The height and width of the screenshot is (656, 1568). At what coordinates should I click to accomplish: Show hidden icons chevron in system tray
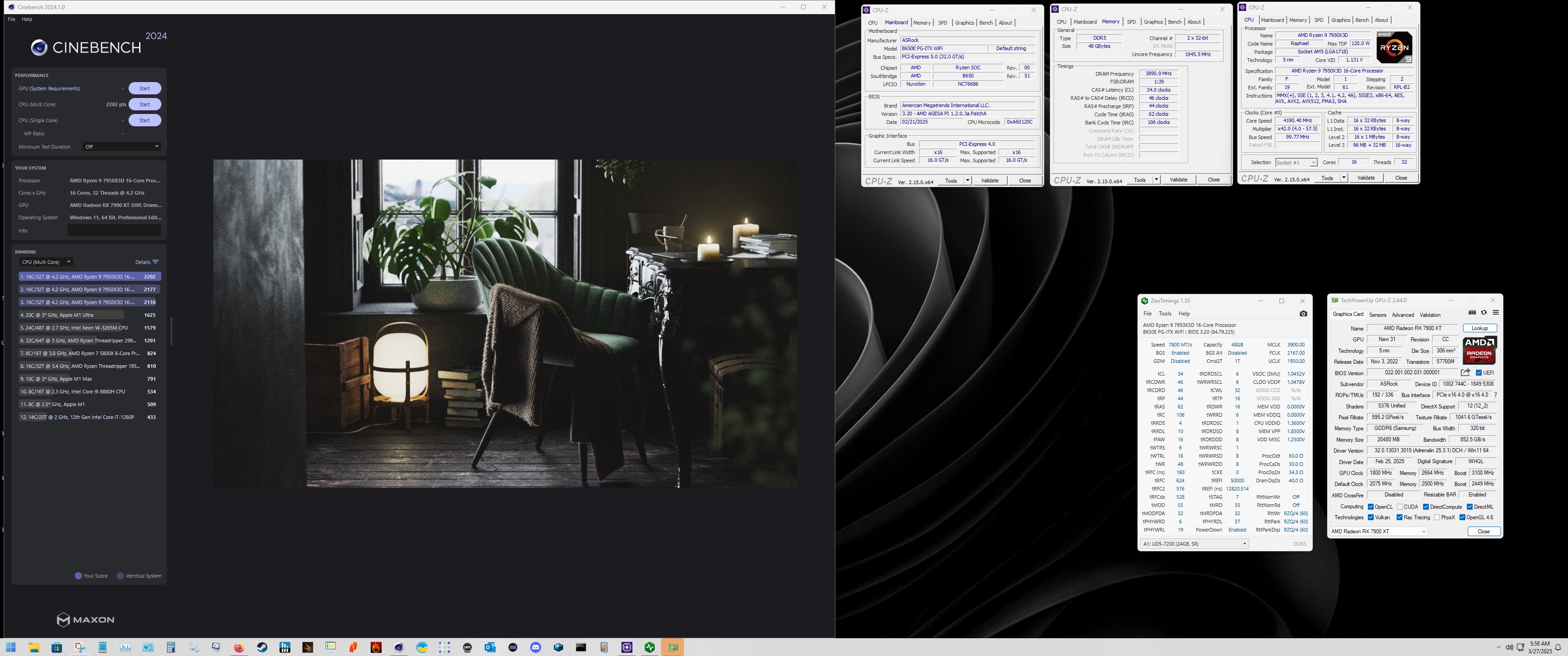(x=1498, y=647)
